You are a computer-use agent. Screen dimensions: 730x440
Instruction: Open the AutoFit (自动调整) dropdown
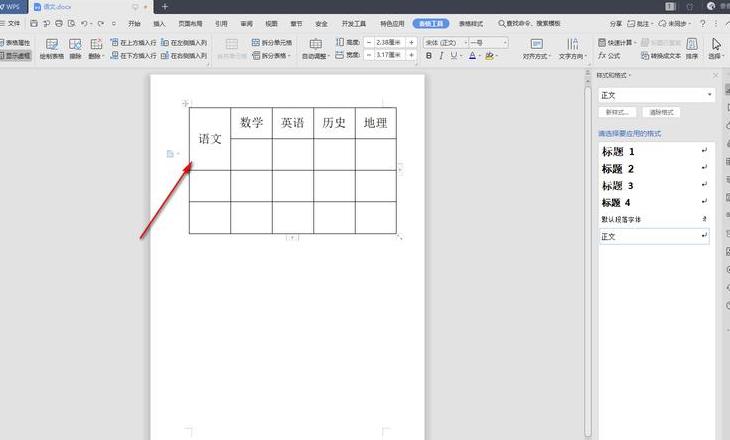click(316, 49)
